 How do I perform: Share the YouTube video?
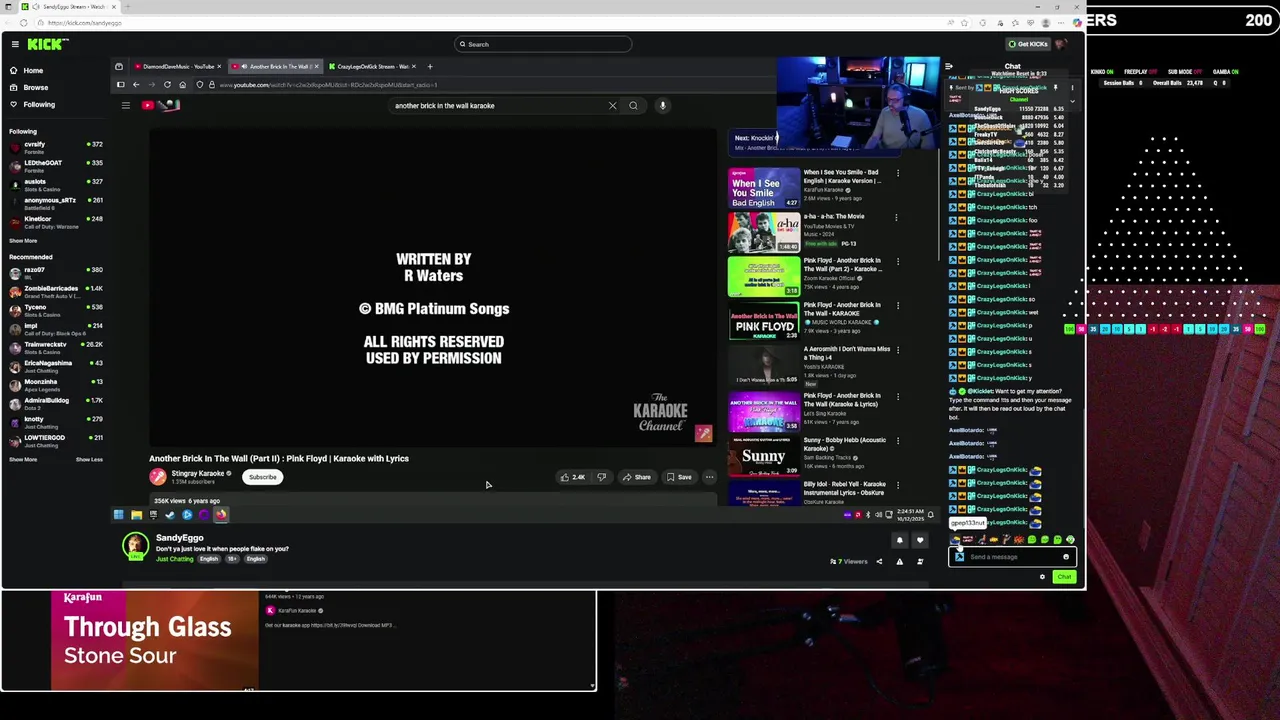(x=636, y=477)
